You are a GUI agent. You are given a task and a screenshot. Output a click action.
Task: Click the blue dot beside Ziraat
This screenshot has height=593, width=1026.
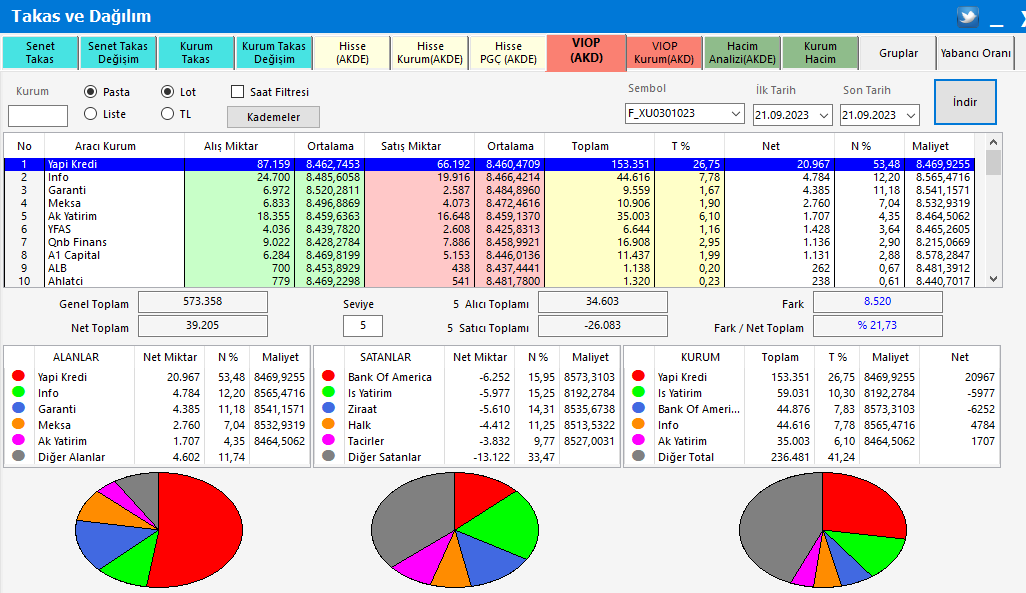pyautogui.click(x=328, y=408)
